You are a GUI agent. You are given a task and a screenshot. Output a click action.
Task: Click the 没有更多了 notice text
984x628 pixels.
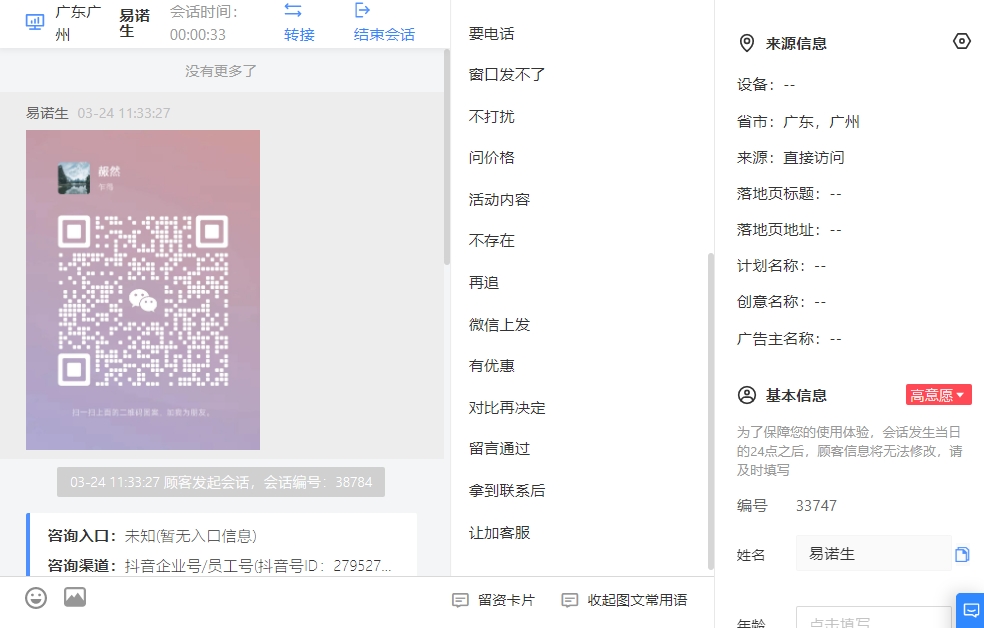221,71
